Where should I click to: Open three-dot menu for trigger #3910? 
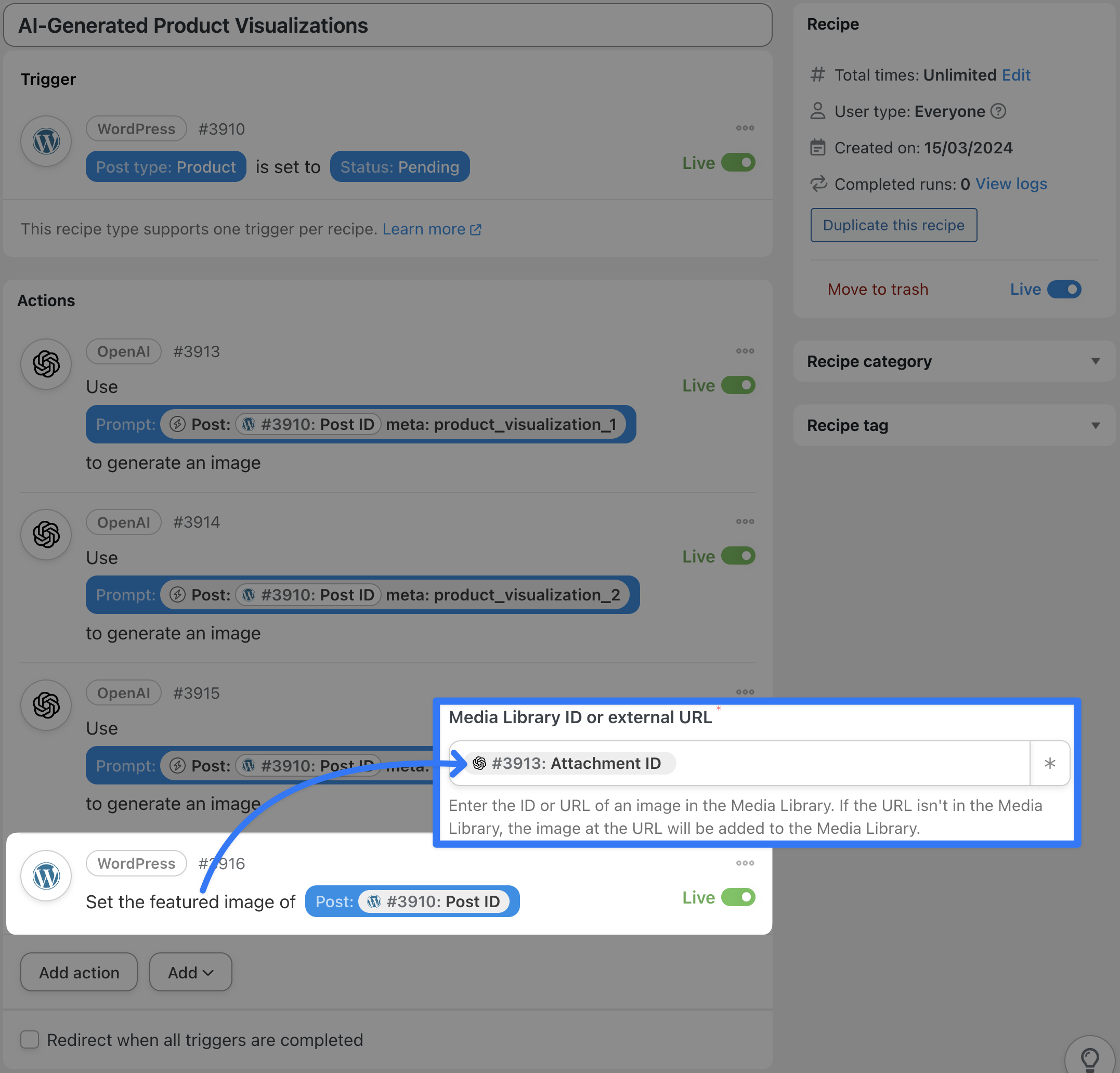click(745, 128)
